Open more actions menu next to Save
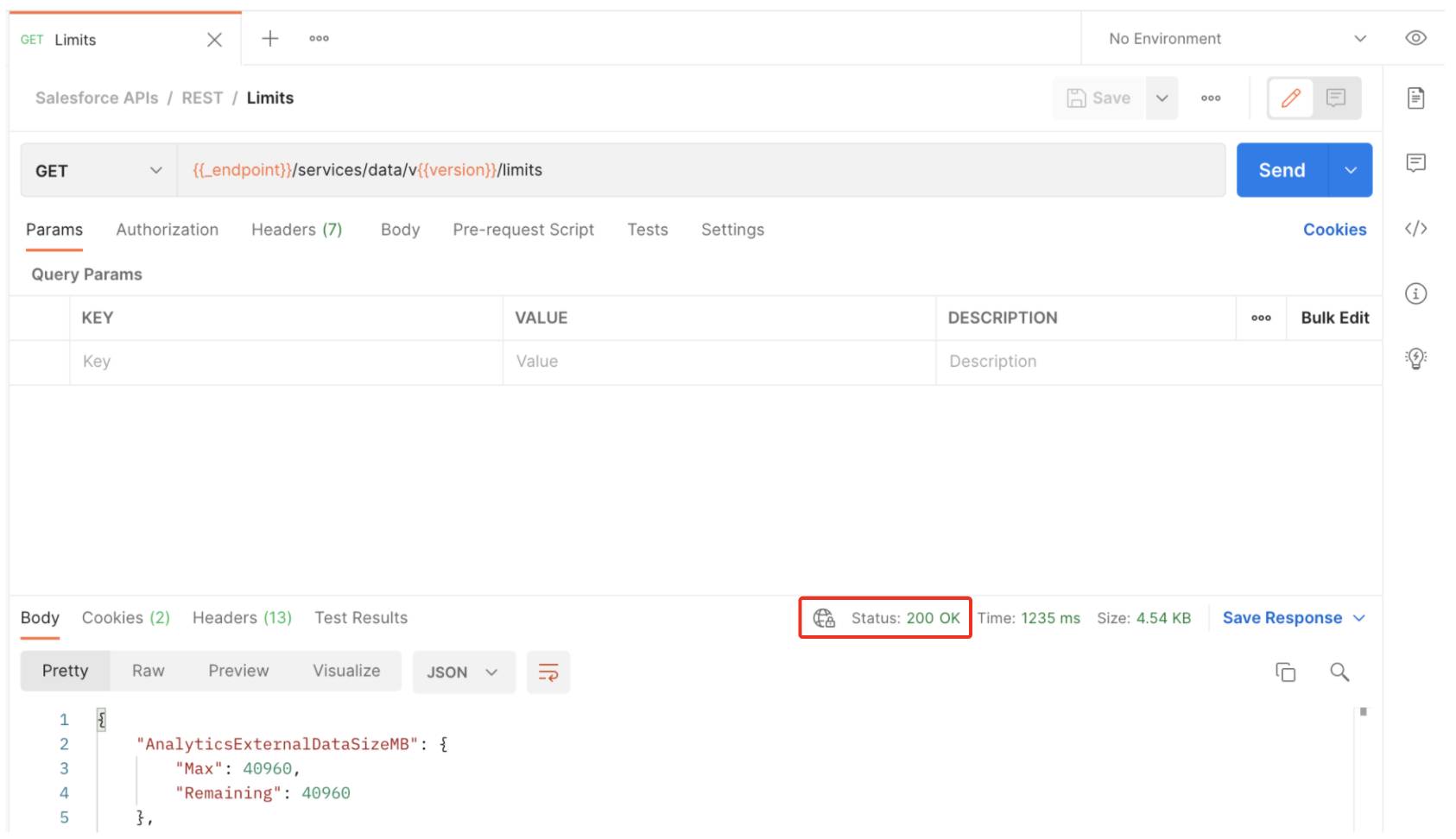This screenshot has height=839, width=1456. pos(1211,98)
